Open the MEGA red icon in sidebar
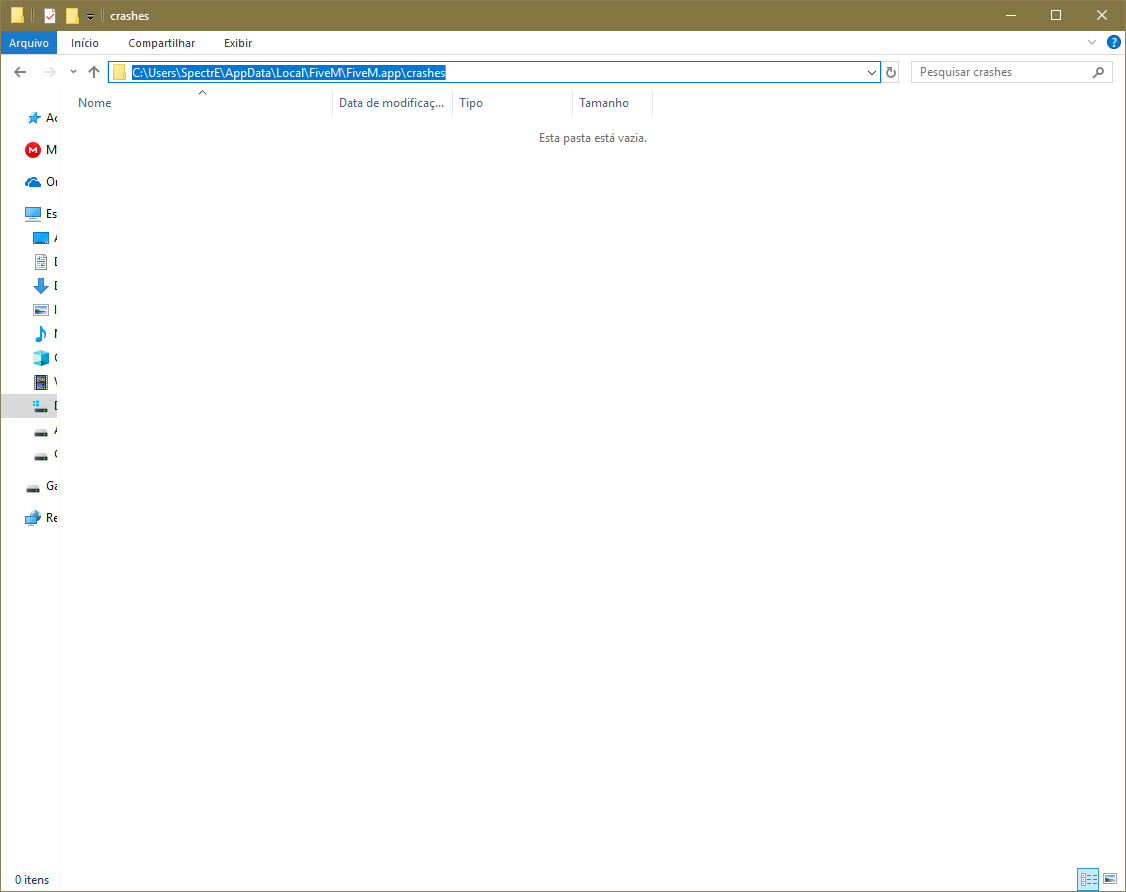Image resolution: width=1126 pixels, height=892 pixels. tap(33, 149)
